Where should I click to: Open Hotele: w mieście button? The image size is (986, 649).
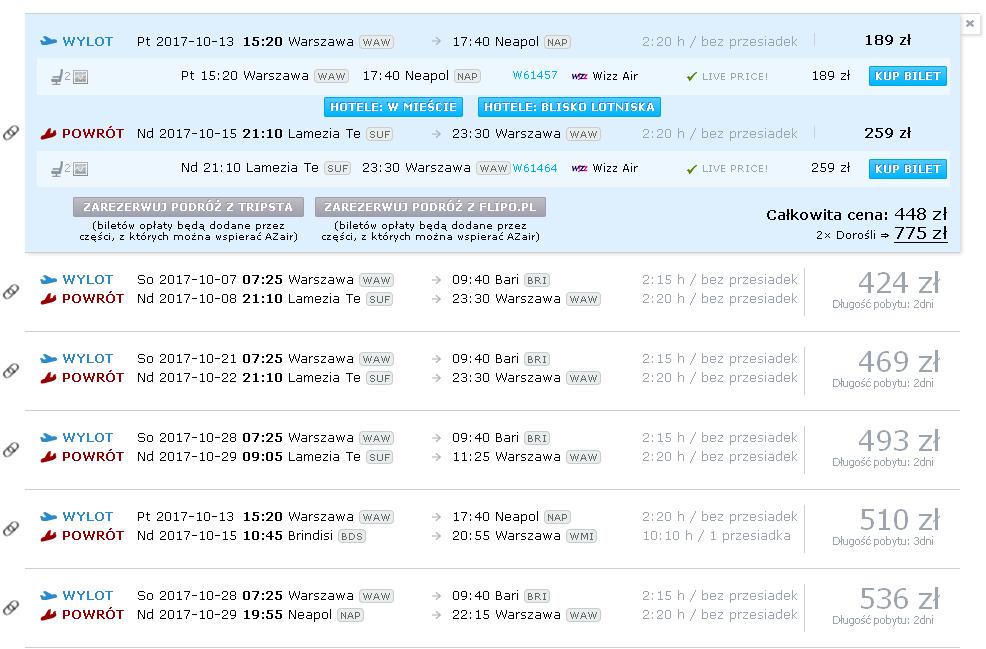(x=393, y=107)
